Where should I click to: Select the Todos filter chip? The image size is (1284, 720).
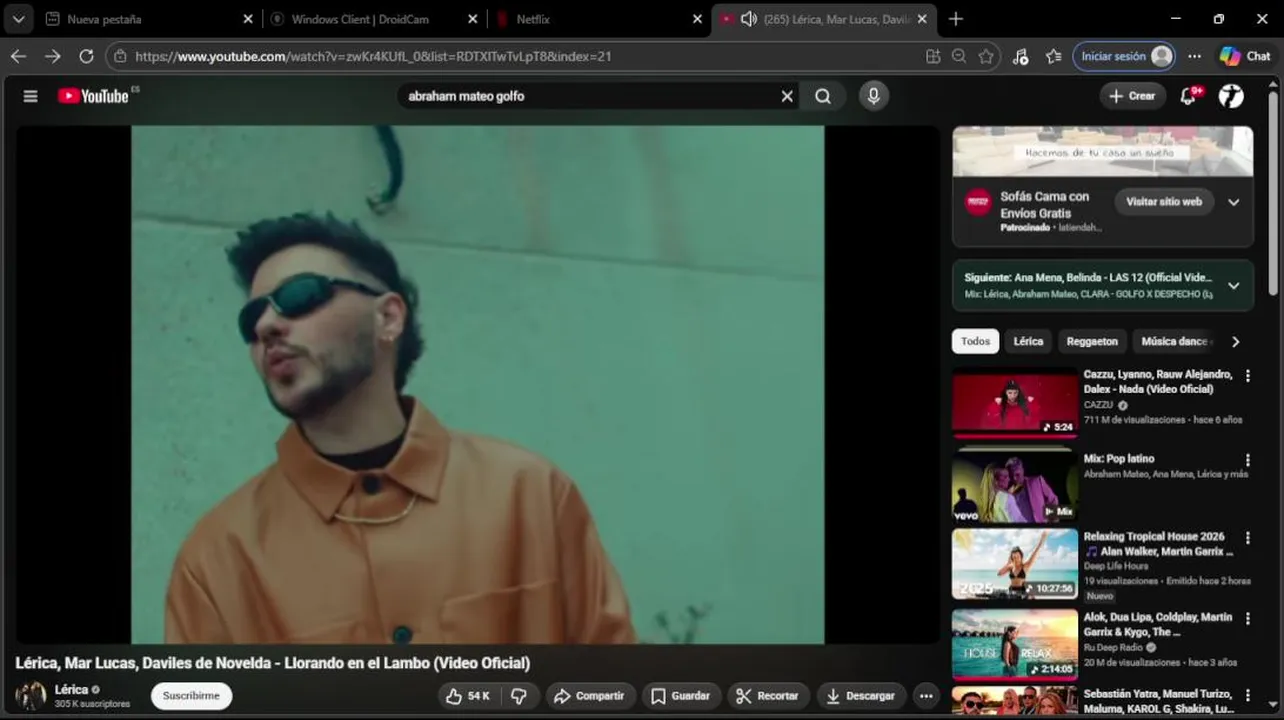pyautogui.click(x=975, y=341)
